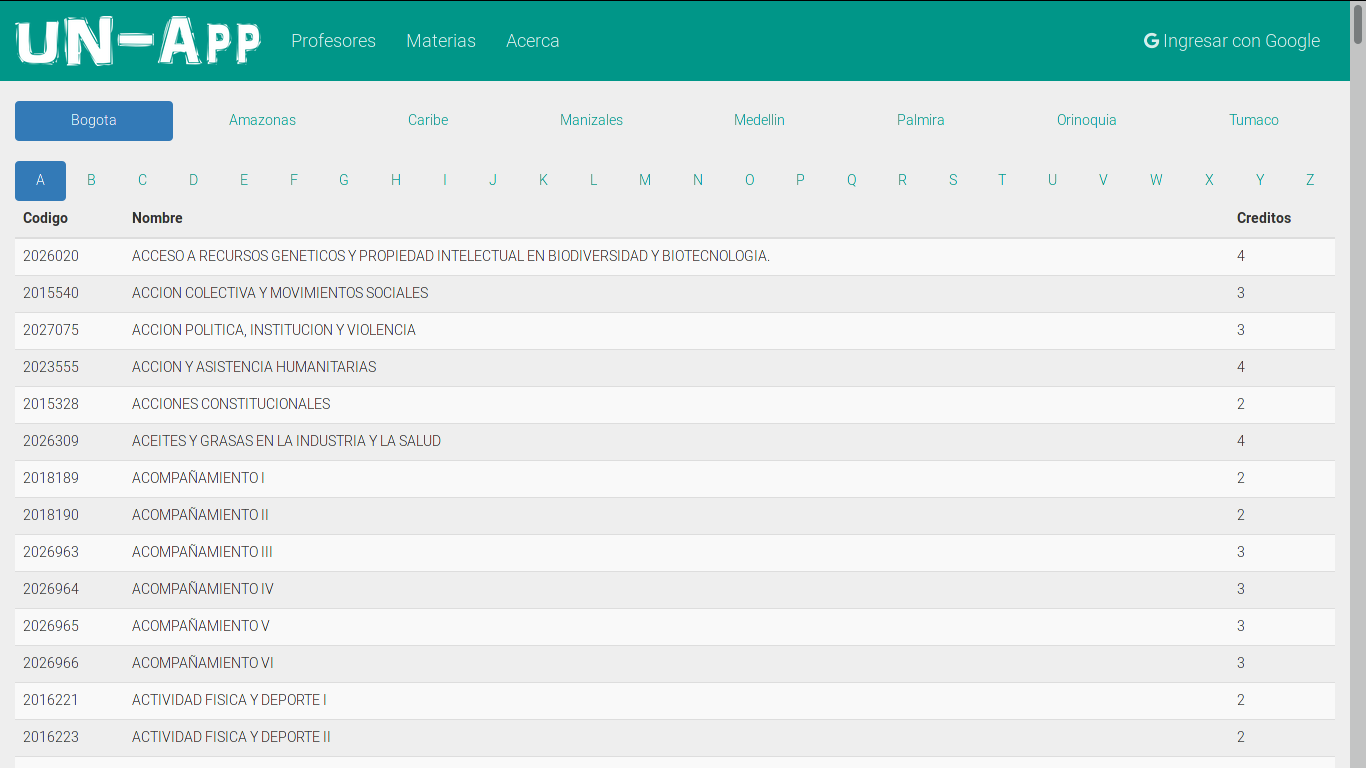Filter subjects by letter O
This screenshot has width=1366, height=768.
[x=750, y=180]
